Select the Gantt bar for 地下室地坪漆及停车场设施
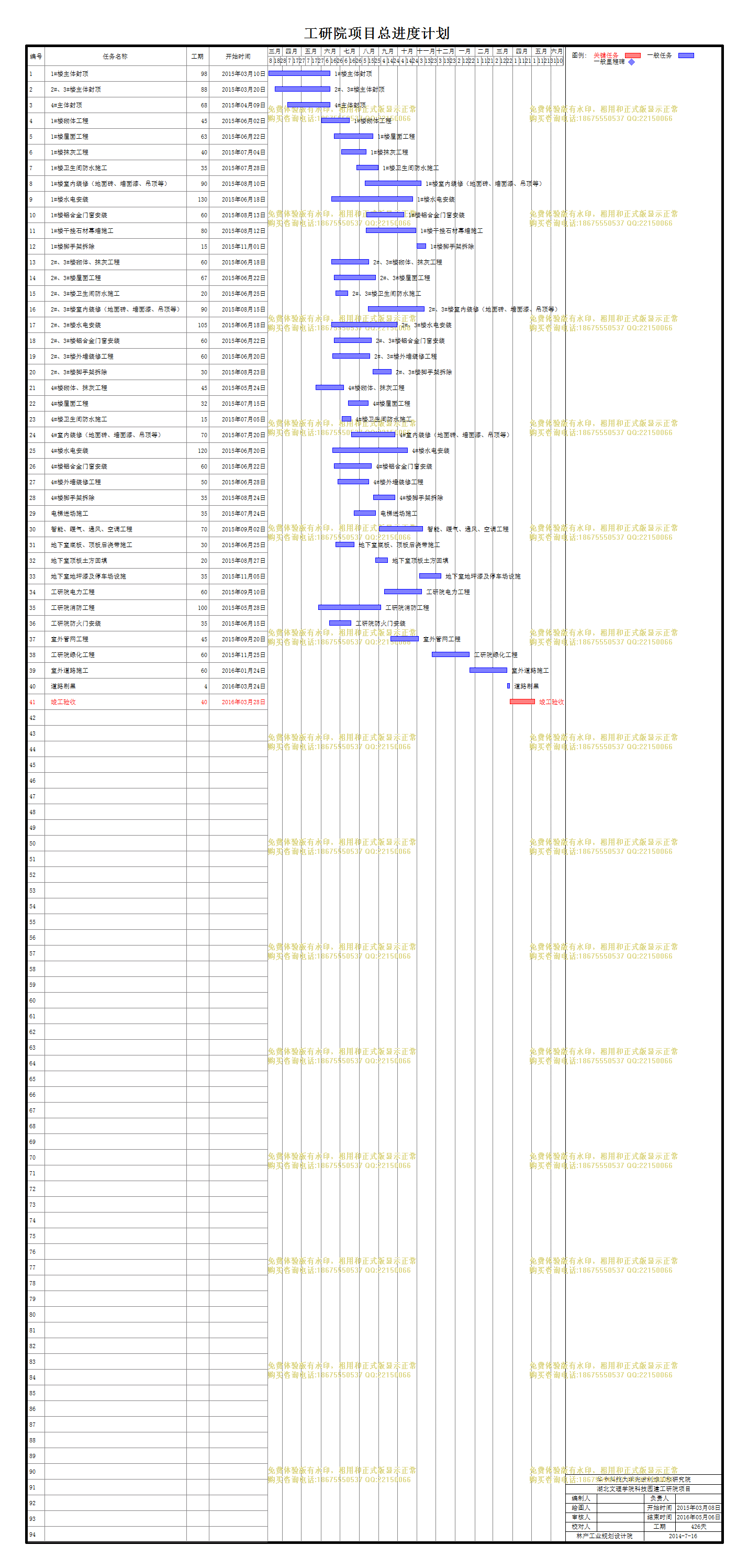748x1568 pixels. tap(430, 576)
